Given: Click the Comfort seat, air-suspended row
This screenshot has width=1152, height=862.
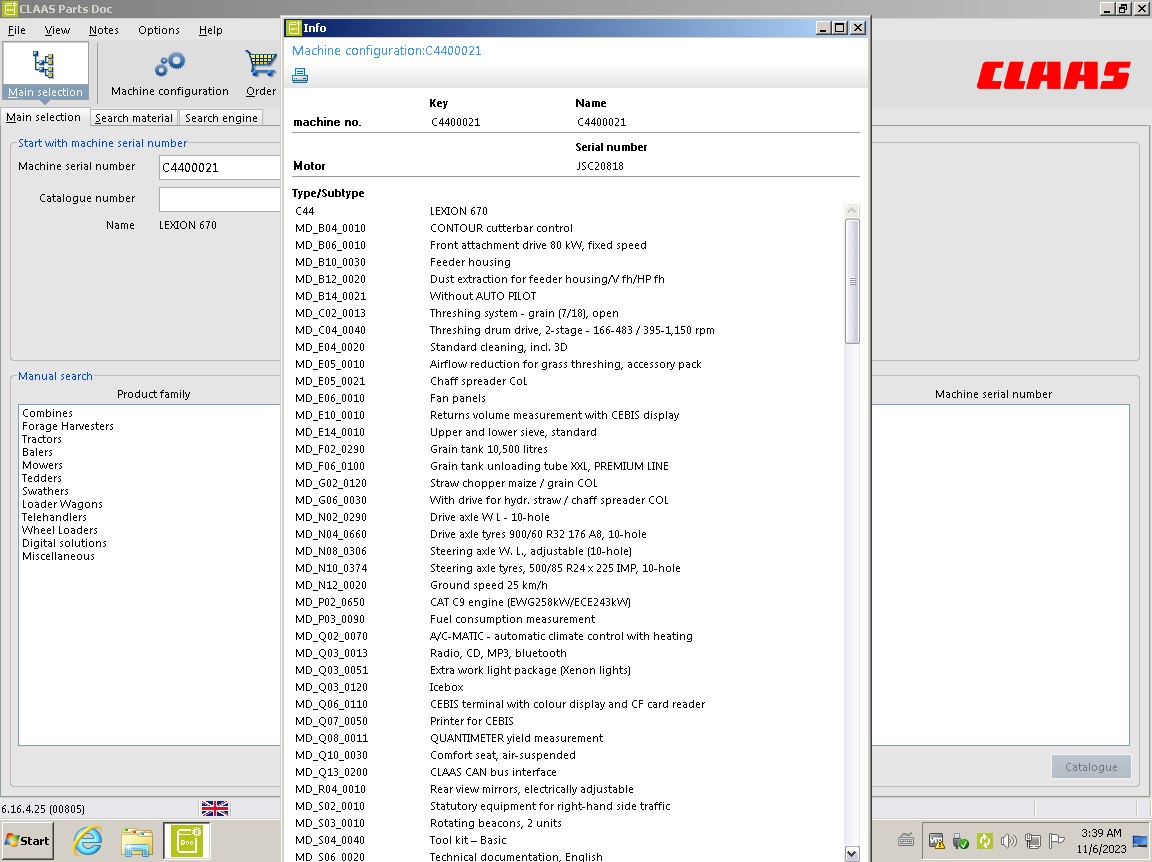Looking at the screenshot, I should pyautogui.click(x=568, y=755).
